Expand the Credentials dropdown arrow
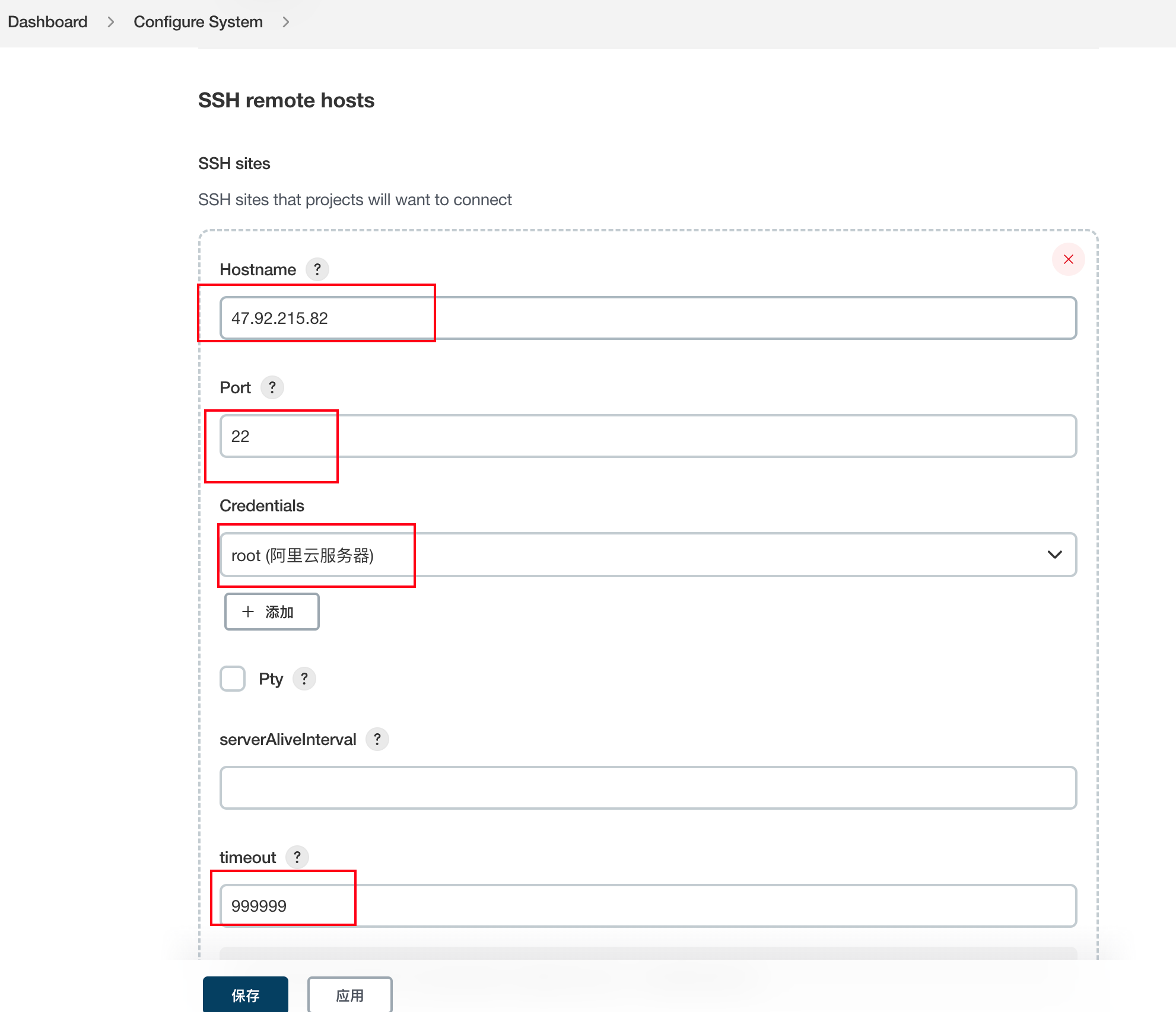The image size is (1176, 1012). click(x=1054, y=555)
